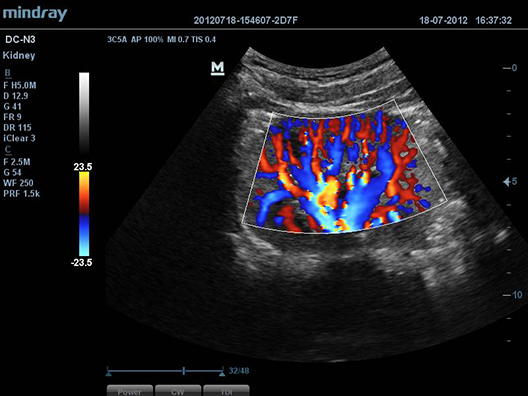
Task: Click the DR 115 dynamic range value
Action: point(18,128)
